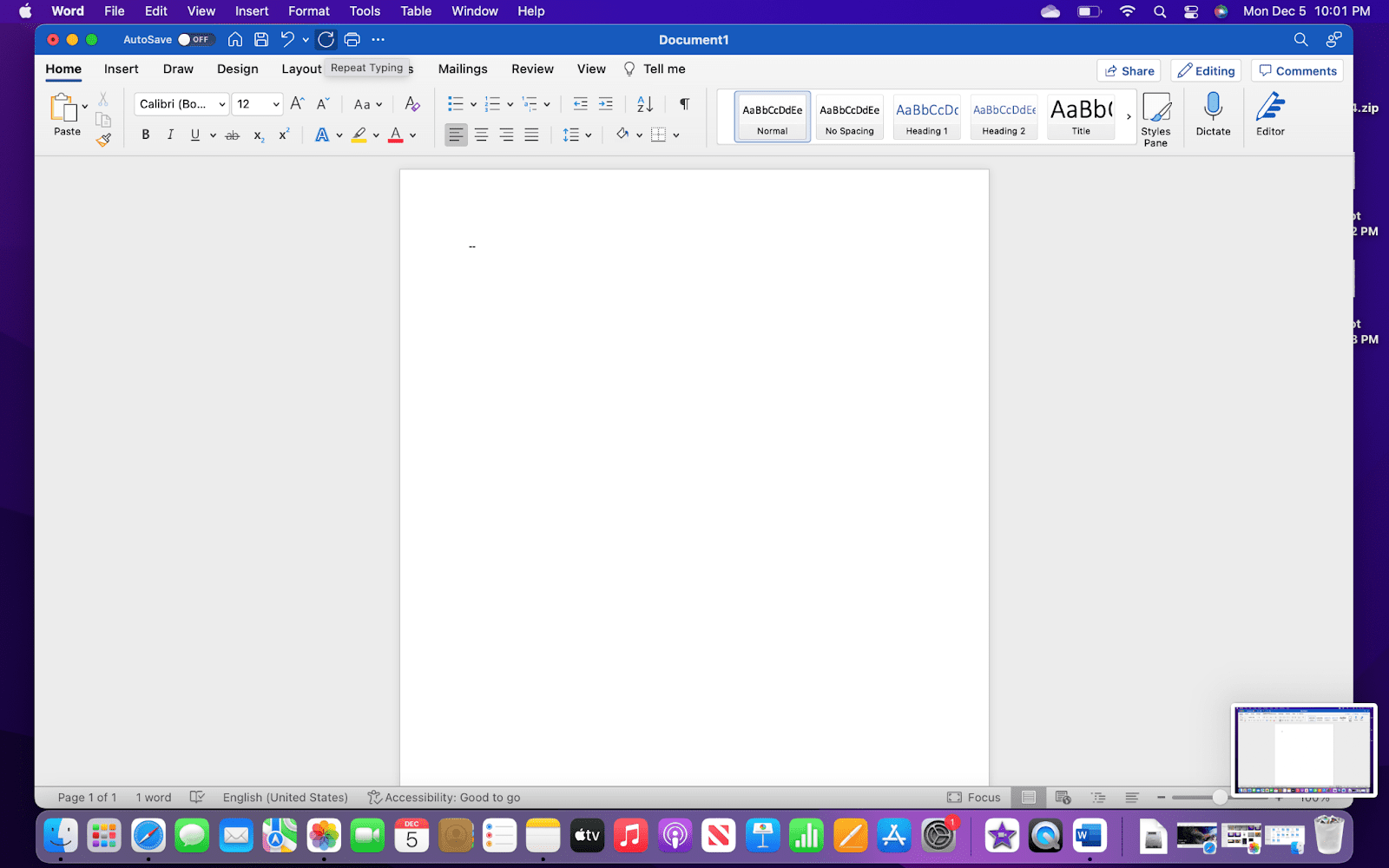1389x868 pixels.
Task: Open the Comments button
Action: click(x=1297, y=70)
